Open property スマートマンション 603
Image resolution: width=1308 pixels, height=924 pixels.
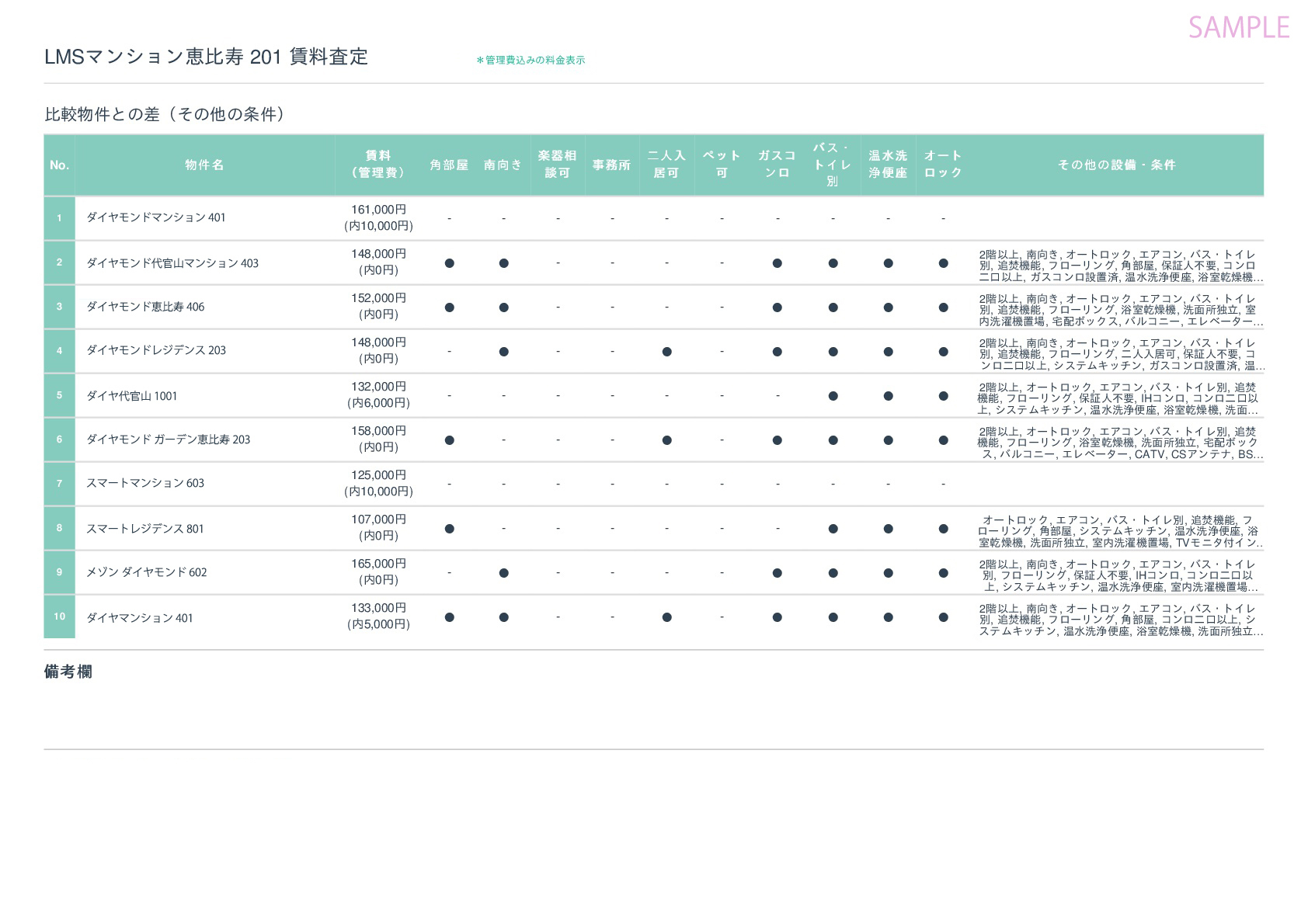pos(144,483)
